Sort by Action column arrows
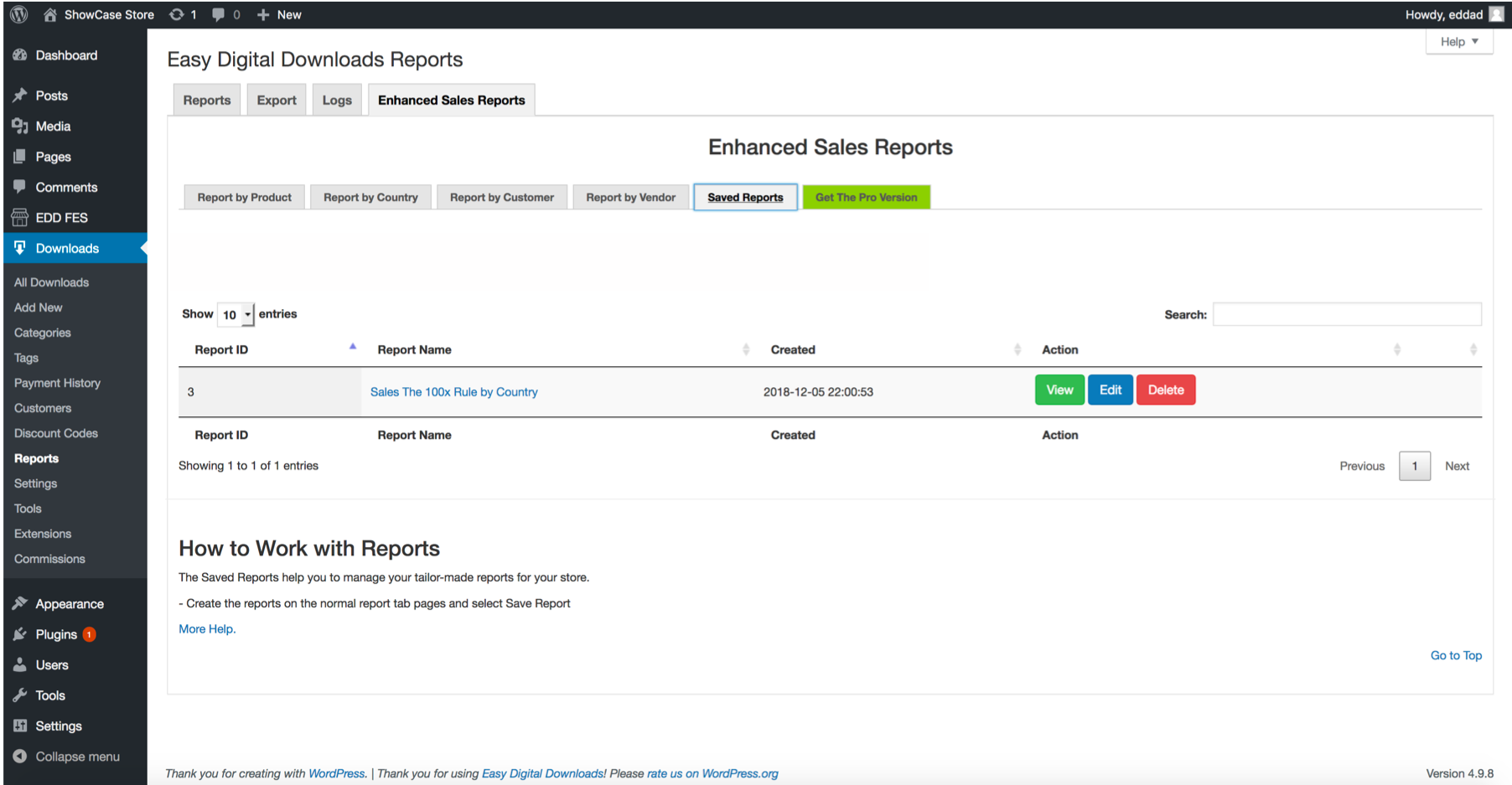1512x785 pixels. coord(1397,349)
